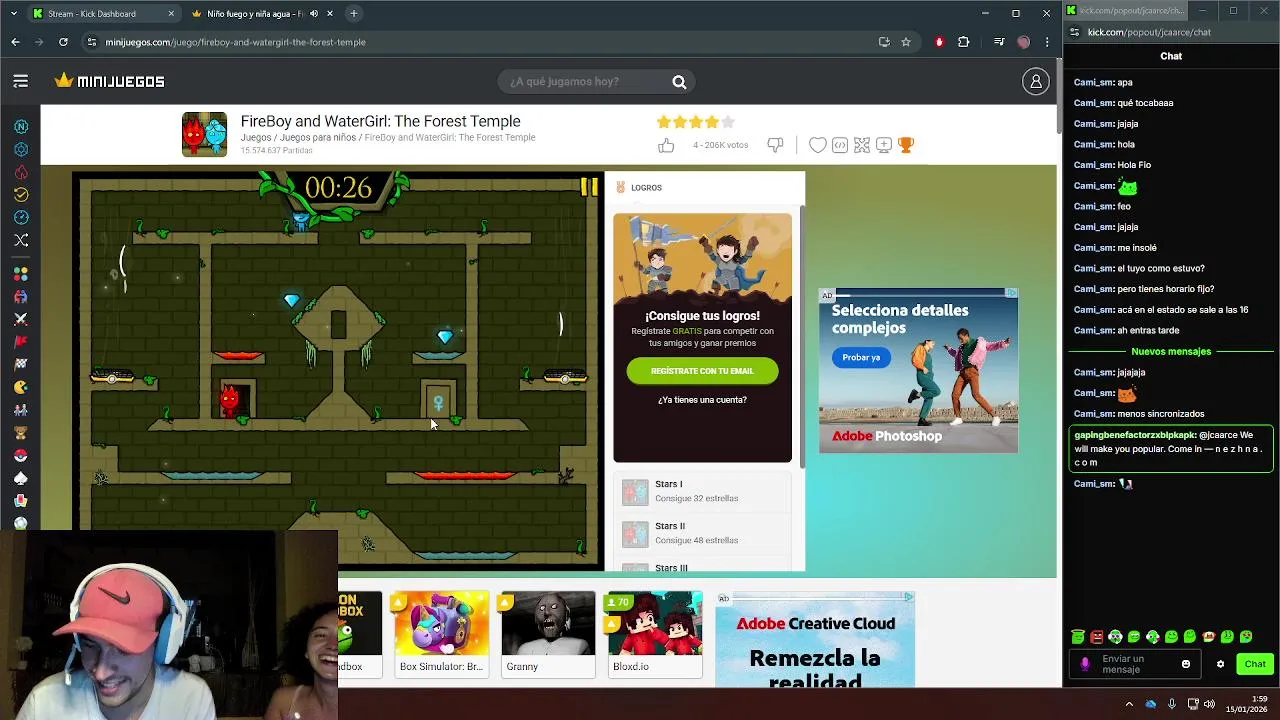The width and height of the screenshot is (1280, 720).
Task: Open the browser extensions puzzle icon
Action: pyautogui.click(x=964, y=42)
